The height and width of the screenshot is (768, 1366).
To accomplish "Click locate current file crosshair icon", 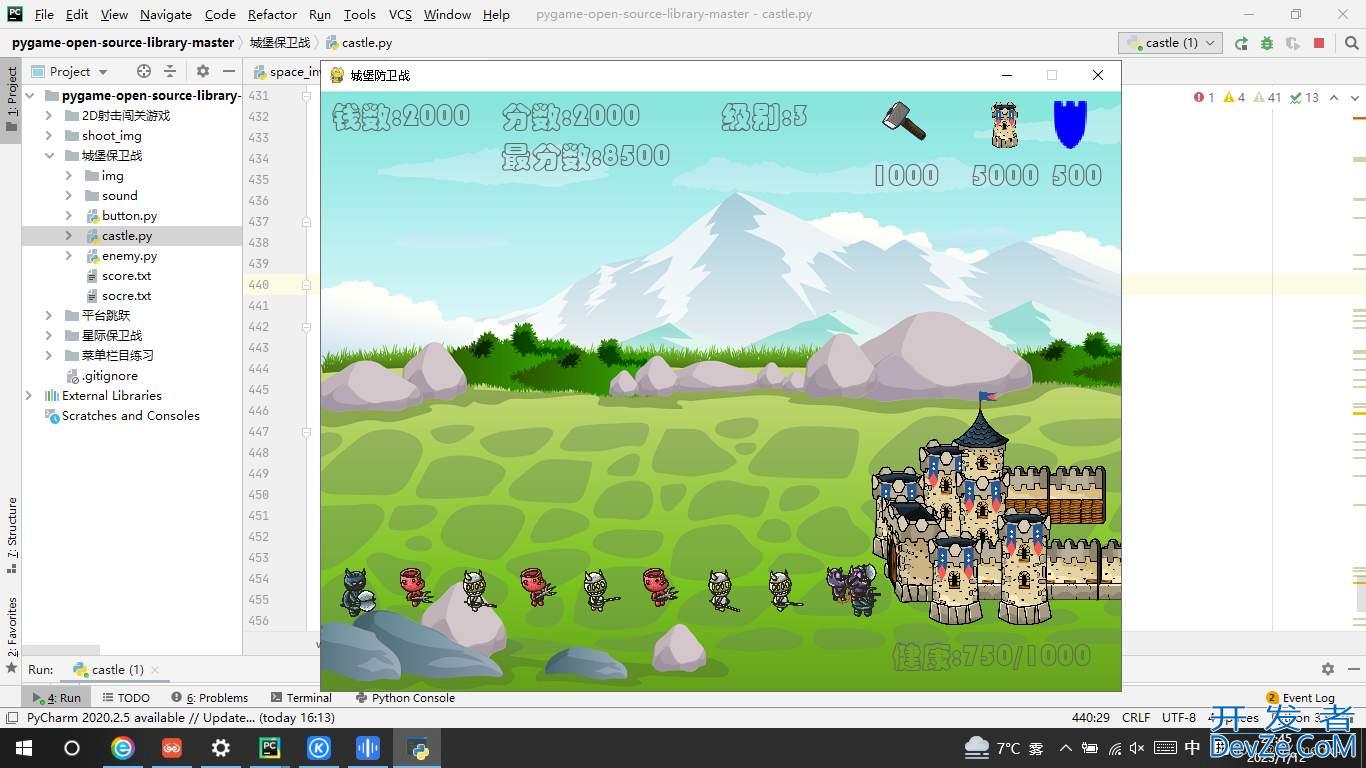I will 144,71.
